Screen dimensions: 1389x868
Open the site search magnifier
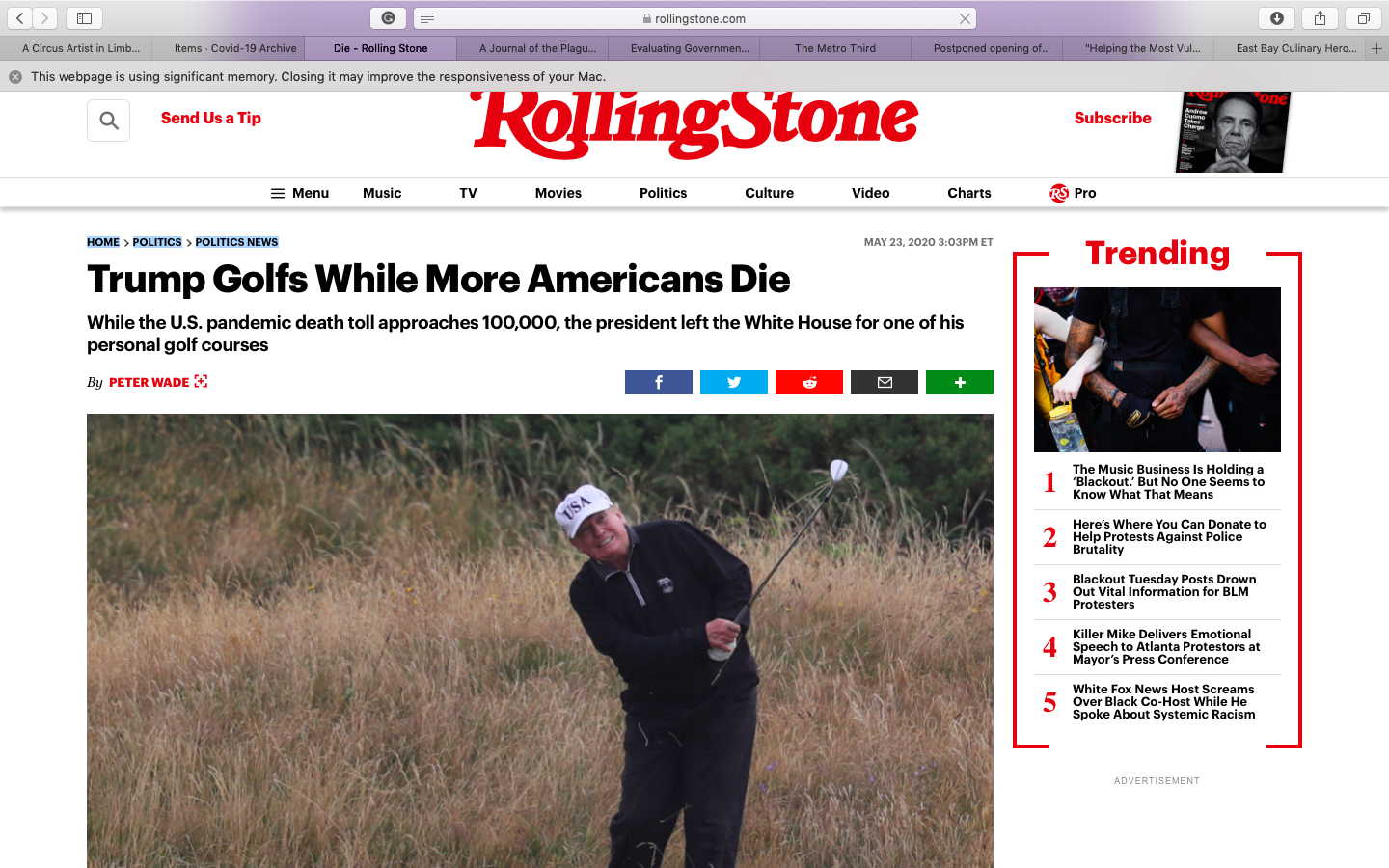click(109, 121)
